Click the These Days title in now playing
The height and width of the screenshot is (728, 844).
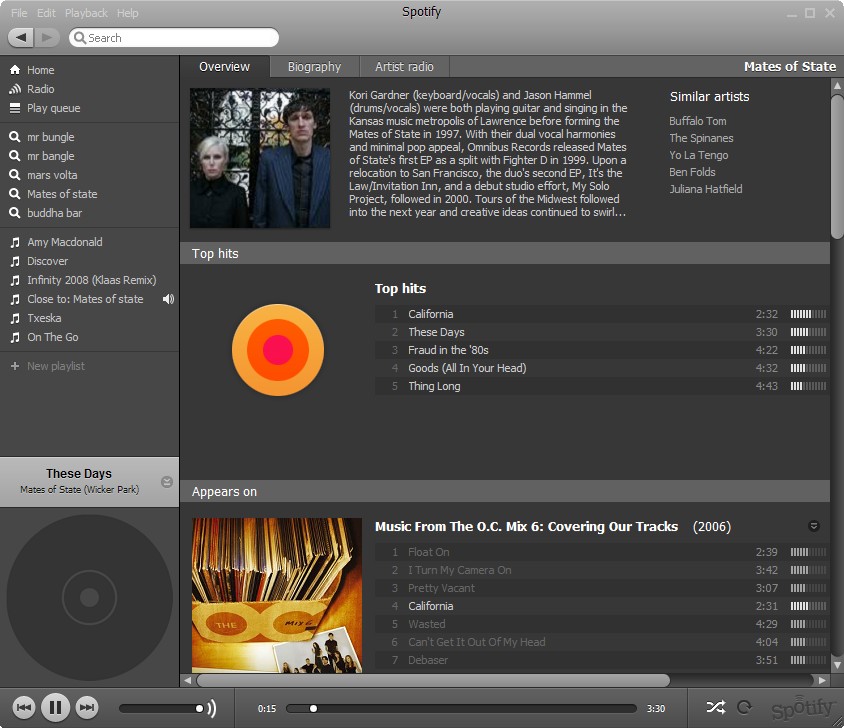[79, 474]
